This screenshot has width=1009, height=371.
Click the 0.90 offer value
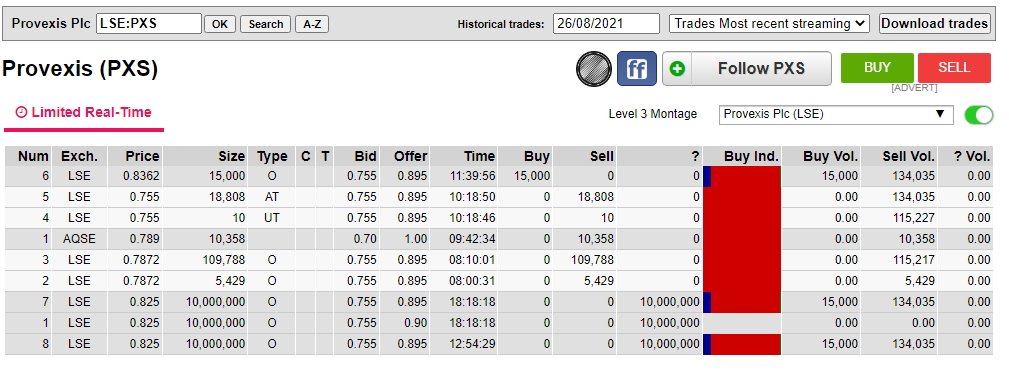click(416, 323)
